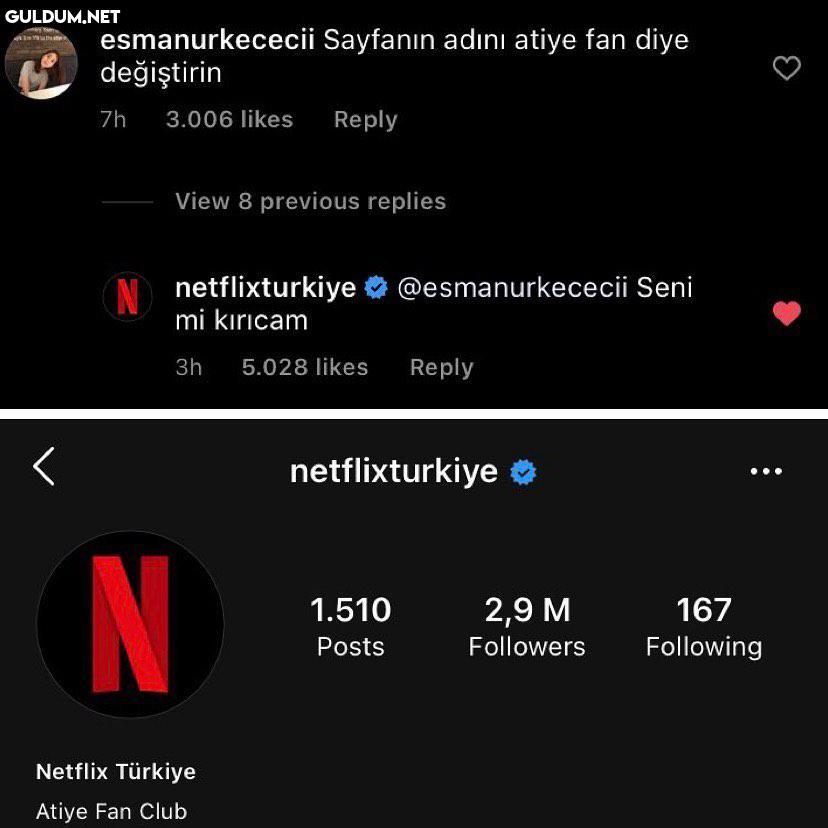Reply to esmanurkececii's comment
This screenshot has width=828, height=828.
tap(365, 119)
